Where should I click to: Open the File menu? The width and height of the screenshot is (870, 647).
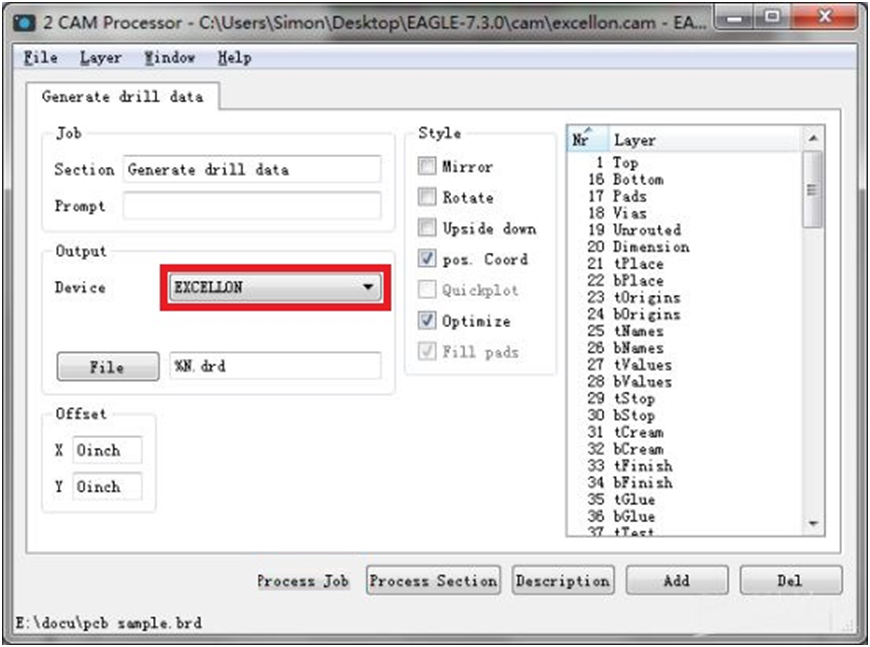(x=40, y=58)
